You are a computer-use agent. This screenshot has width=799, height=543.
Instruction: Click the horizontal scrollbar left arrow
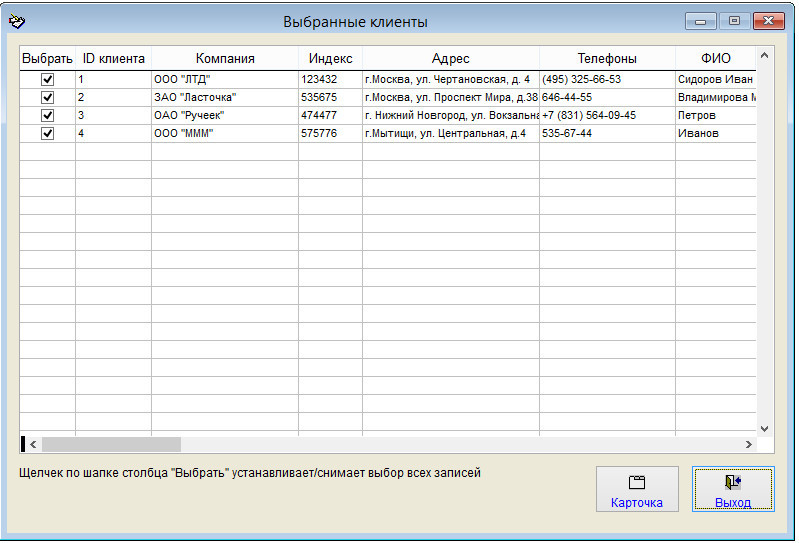point(33,445)
